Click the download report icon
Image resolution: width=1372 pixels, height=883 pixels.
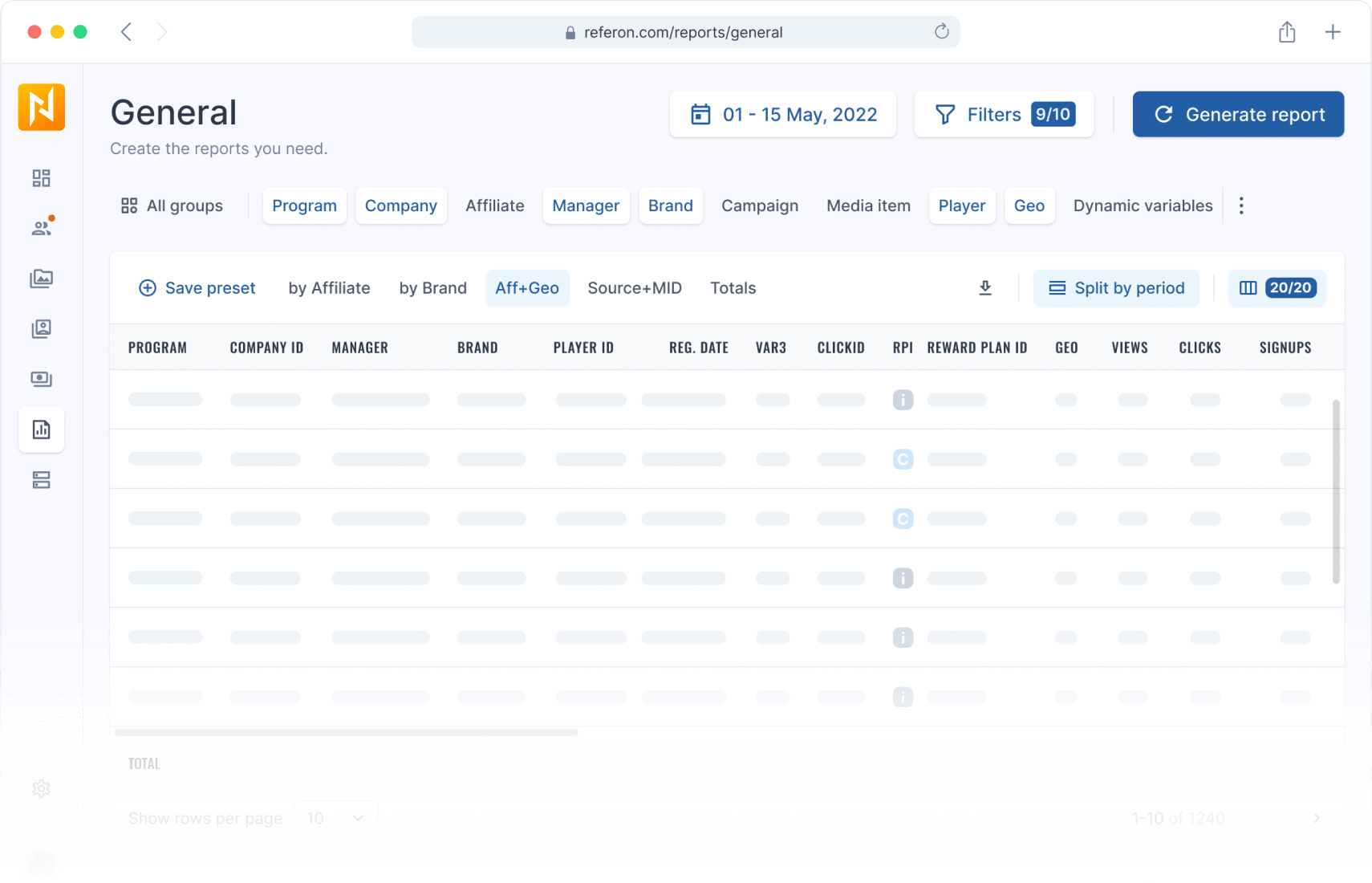click(985, 288)
